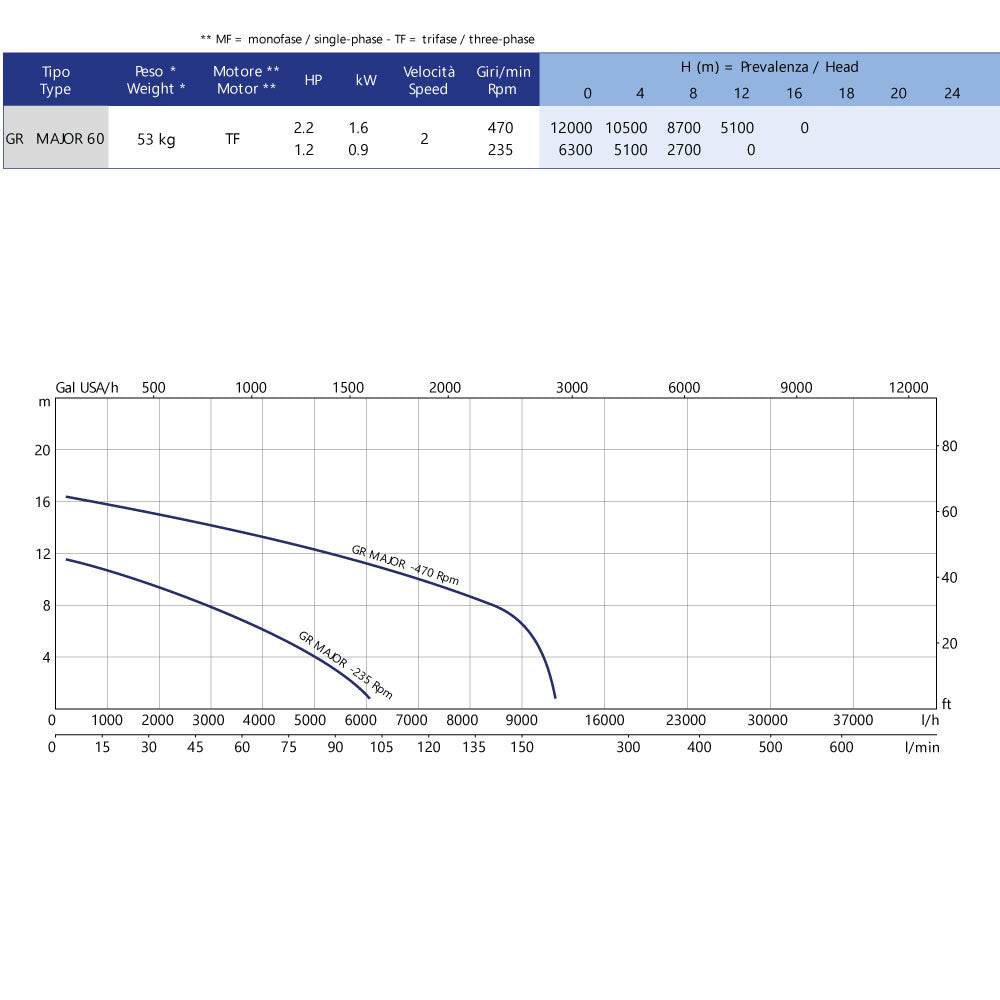Click the 600 l/min tick label
The height and width of the screenshot is (1000, 1000).
(841, 747)
